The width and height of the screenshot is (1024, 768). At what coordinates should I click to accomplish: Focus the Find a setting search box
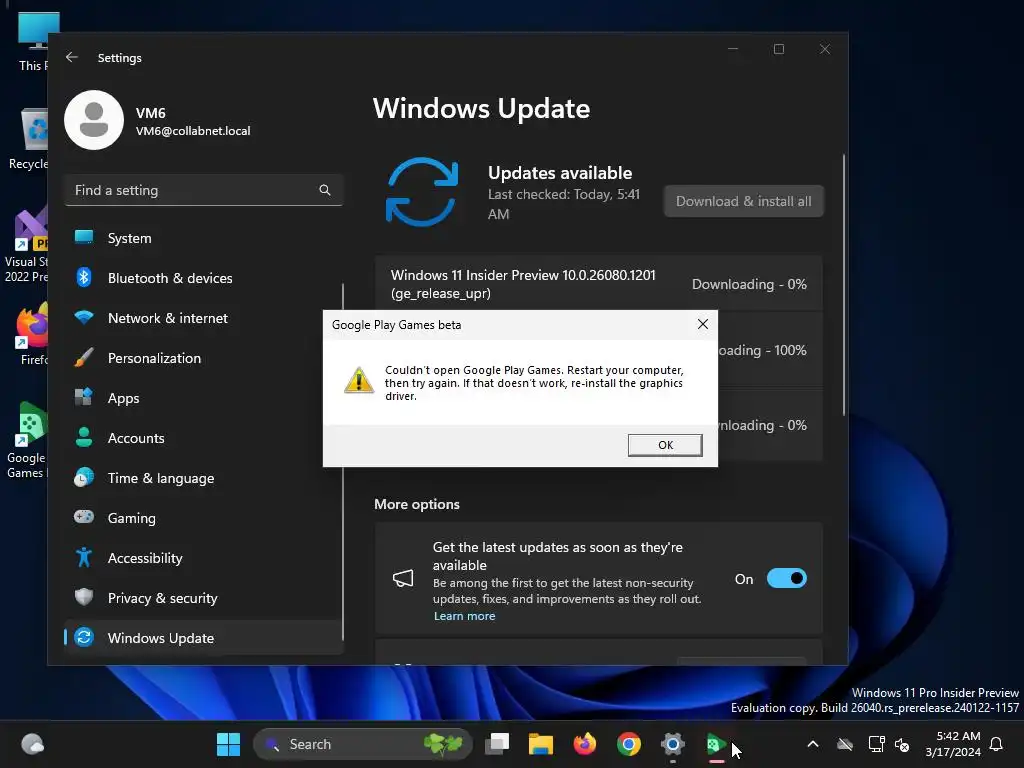(204, 190)
